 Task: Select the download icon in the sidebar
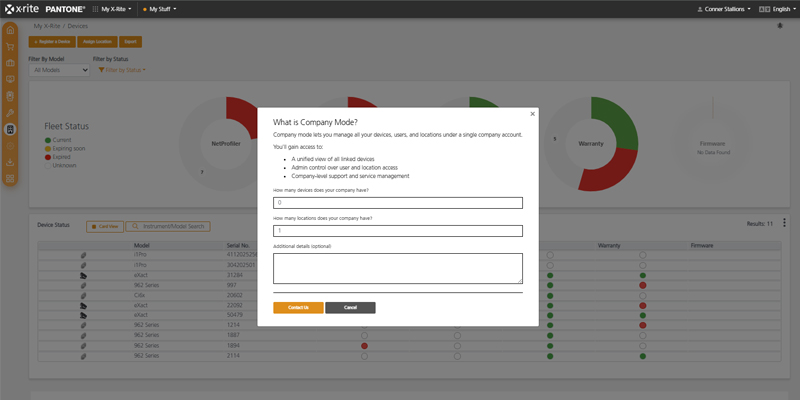10,162
